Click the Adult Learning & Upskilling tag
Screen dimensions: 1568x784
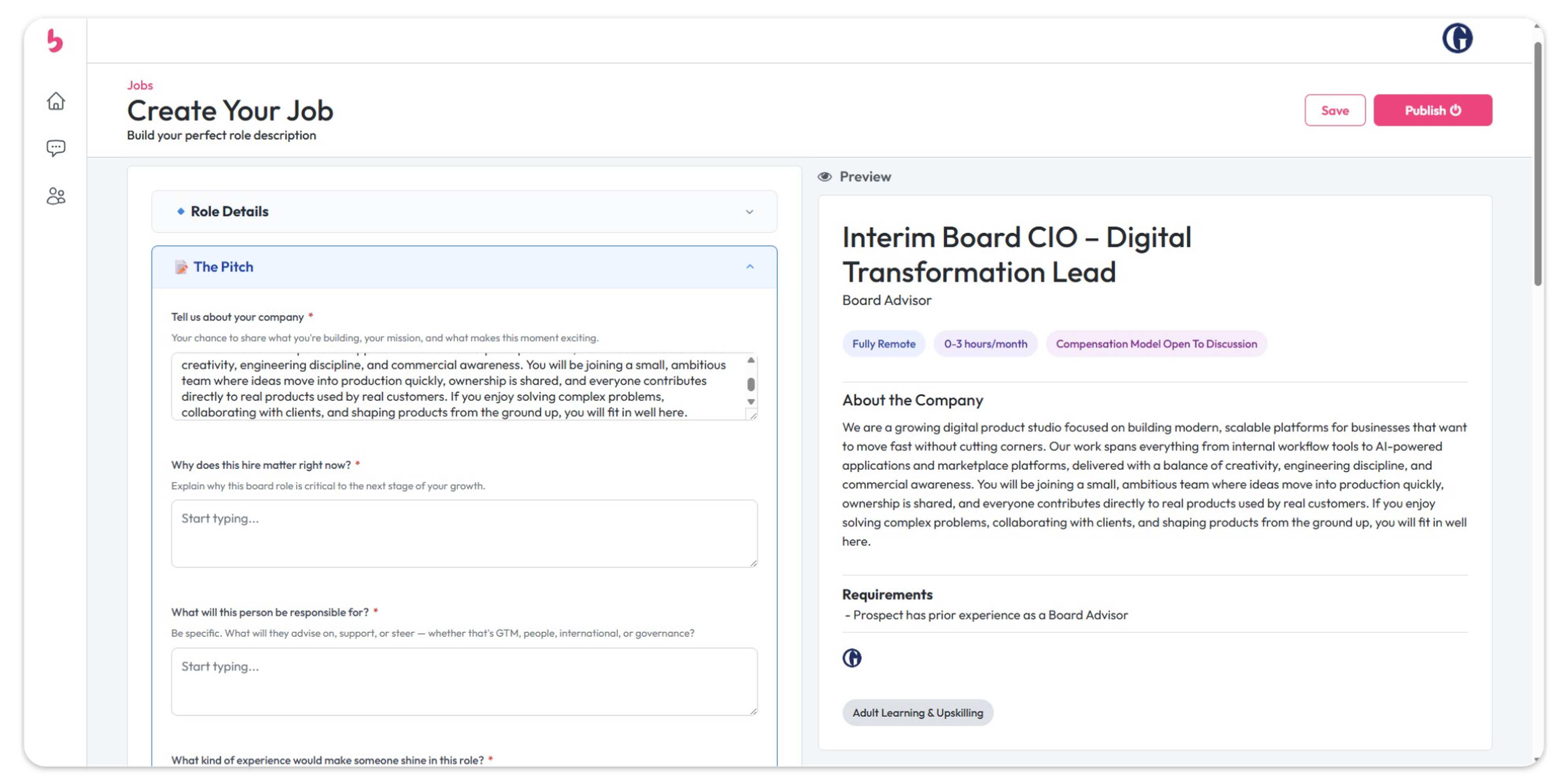[917, 713]
